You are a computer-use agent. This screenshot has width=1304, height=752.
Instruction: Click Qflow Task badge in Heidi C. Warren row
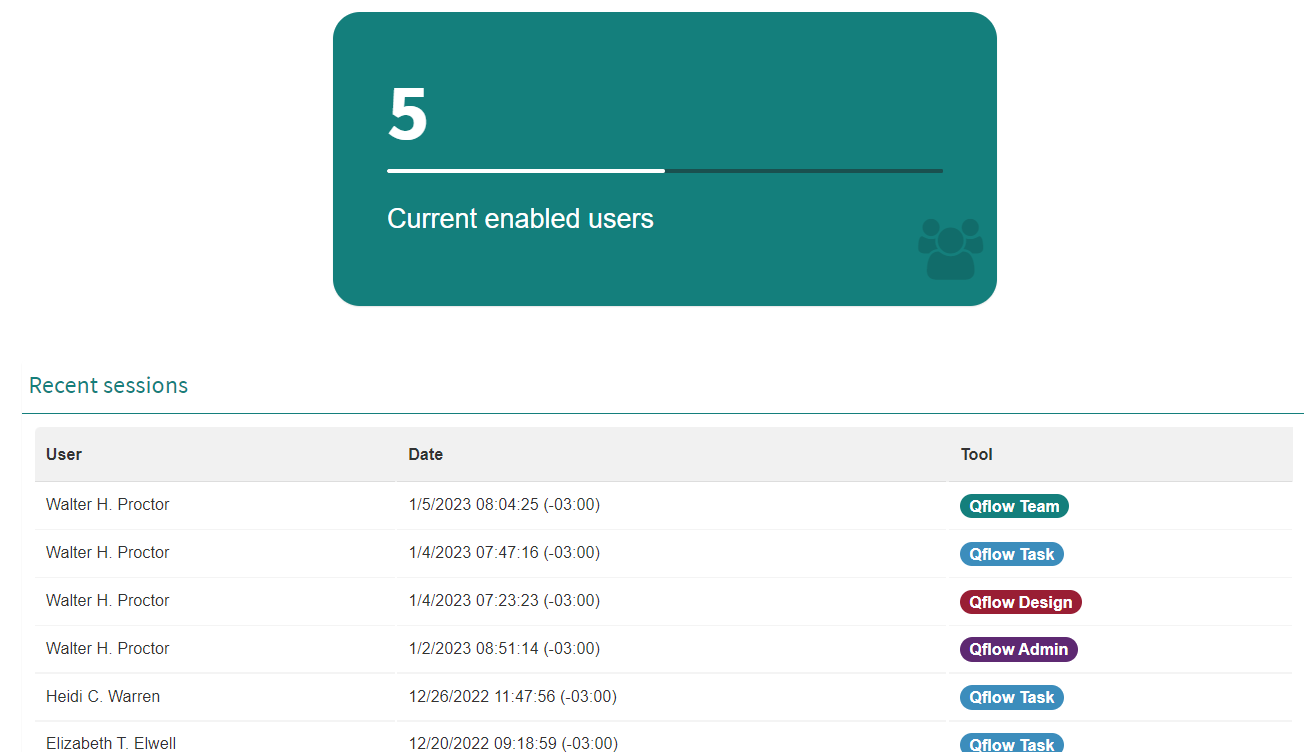click(x=1012, y=697)
